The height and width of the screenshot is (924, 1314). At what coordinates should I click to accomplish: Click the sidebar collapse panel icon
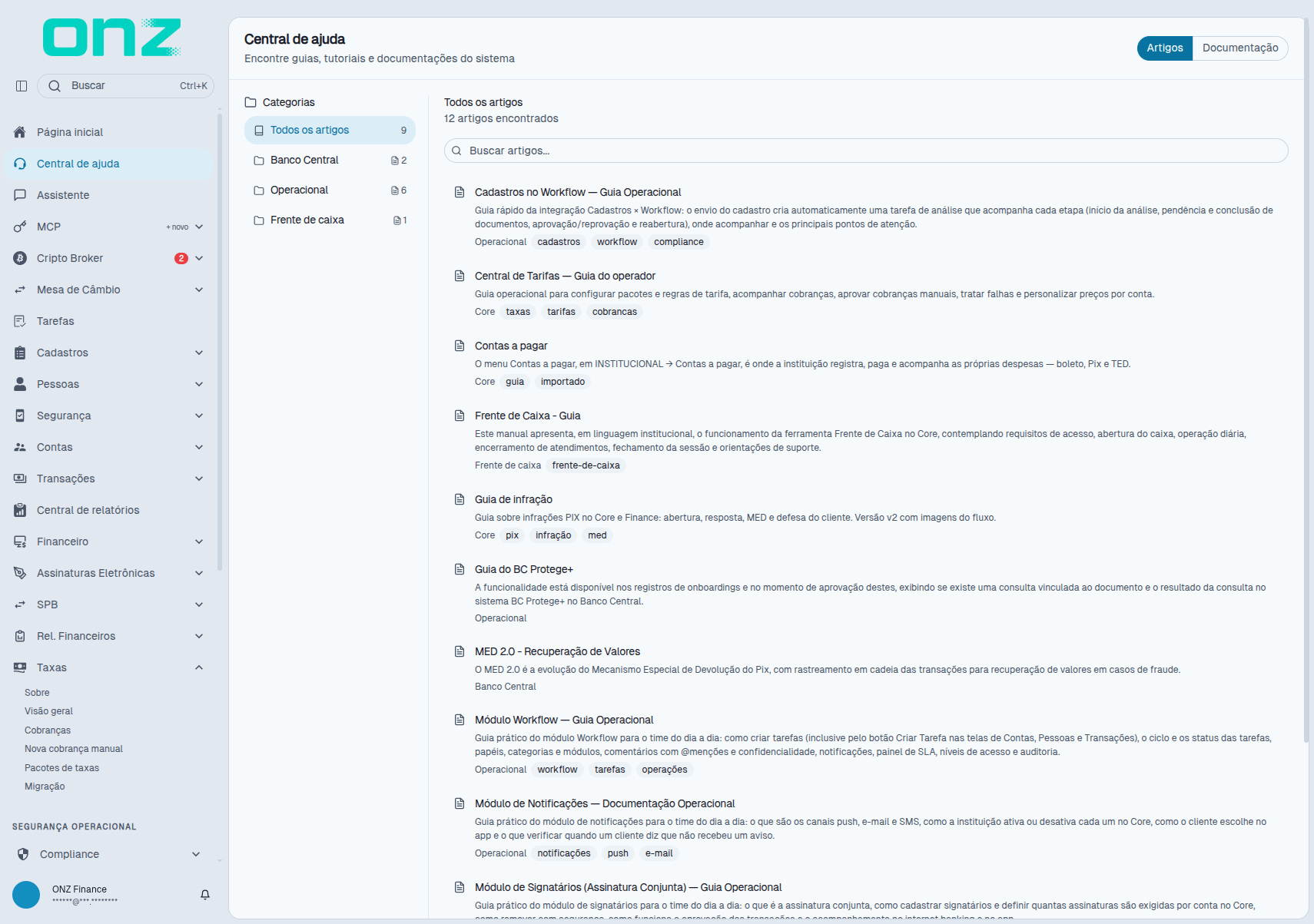(x=22, y=86)
